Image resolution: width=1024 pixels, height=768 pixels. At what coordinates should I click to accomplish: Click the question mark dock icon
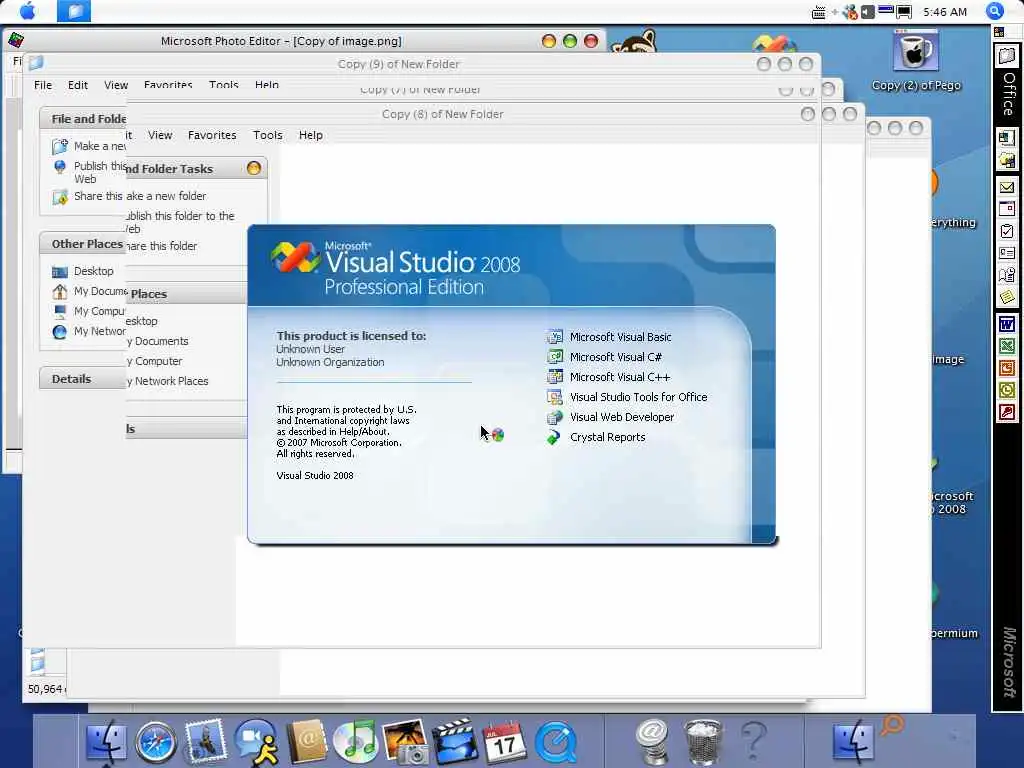pyautogui.click(x=754, y=741)
